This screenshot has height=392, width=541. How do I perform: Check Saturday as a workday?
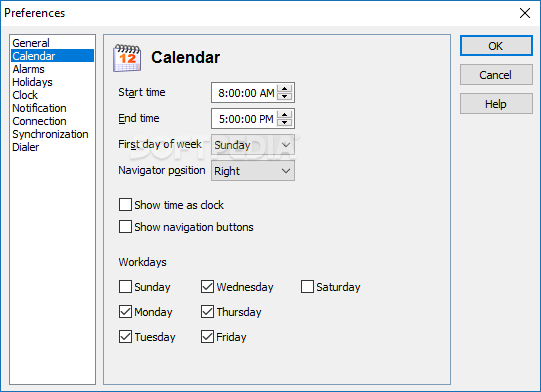(x=307, y=286)
